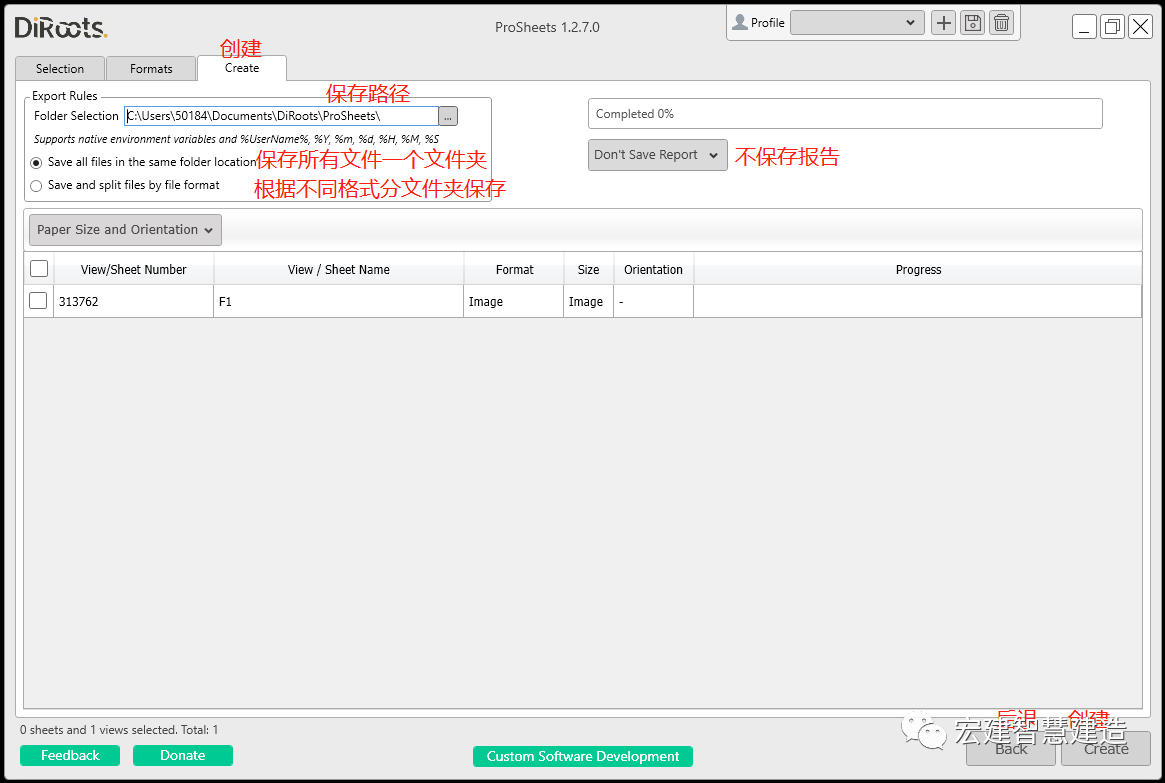Delete the profile with the trash icon

tap(1002, 23)
